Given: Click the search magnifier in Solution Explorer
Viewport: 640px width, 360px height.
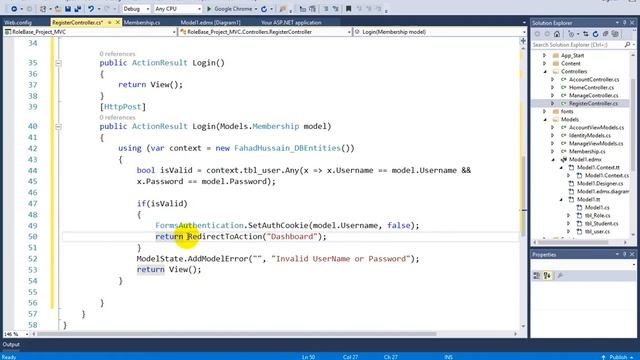Looking at the screenshot, I should tap(627, 44).
